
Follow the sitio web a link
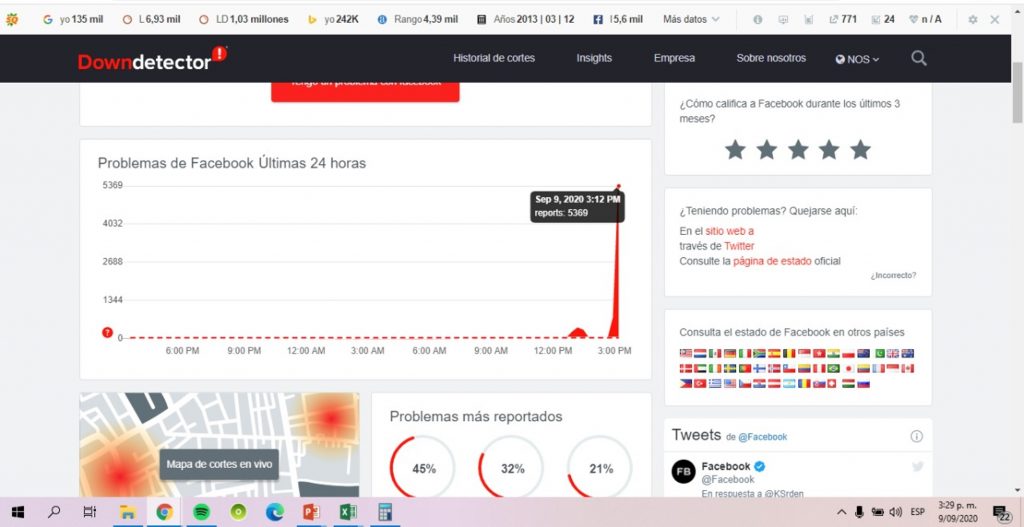729,231
